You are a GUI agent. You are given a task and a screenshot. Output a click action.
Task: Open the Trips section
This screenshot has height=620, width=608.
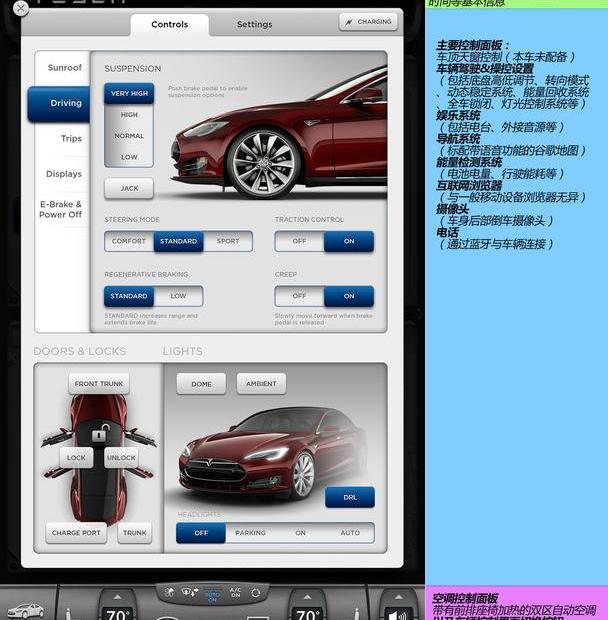(x=71, y=138)
